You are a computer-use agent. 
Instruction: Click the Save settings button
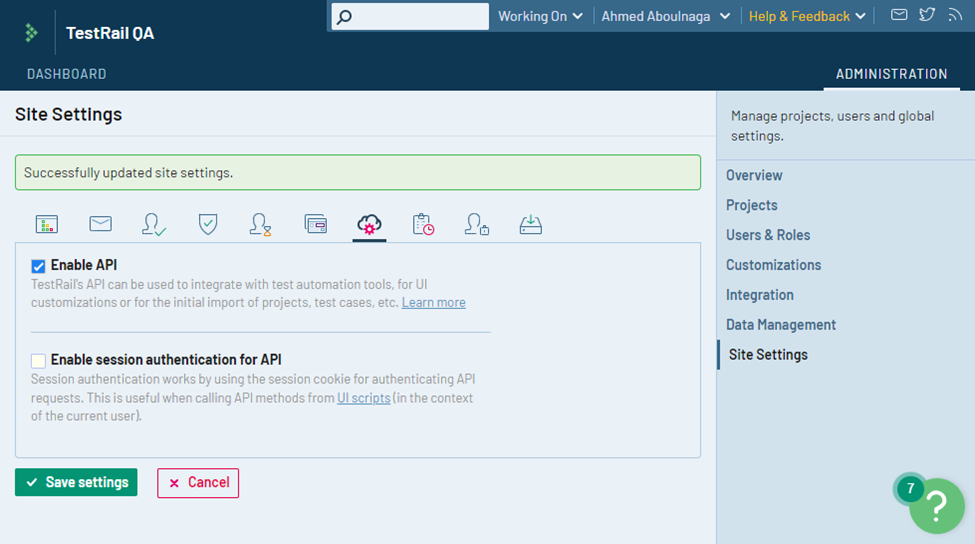click(x=76, y=482)
